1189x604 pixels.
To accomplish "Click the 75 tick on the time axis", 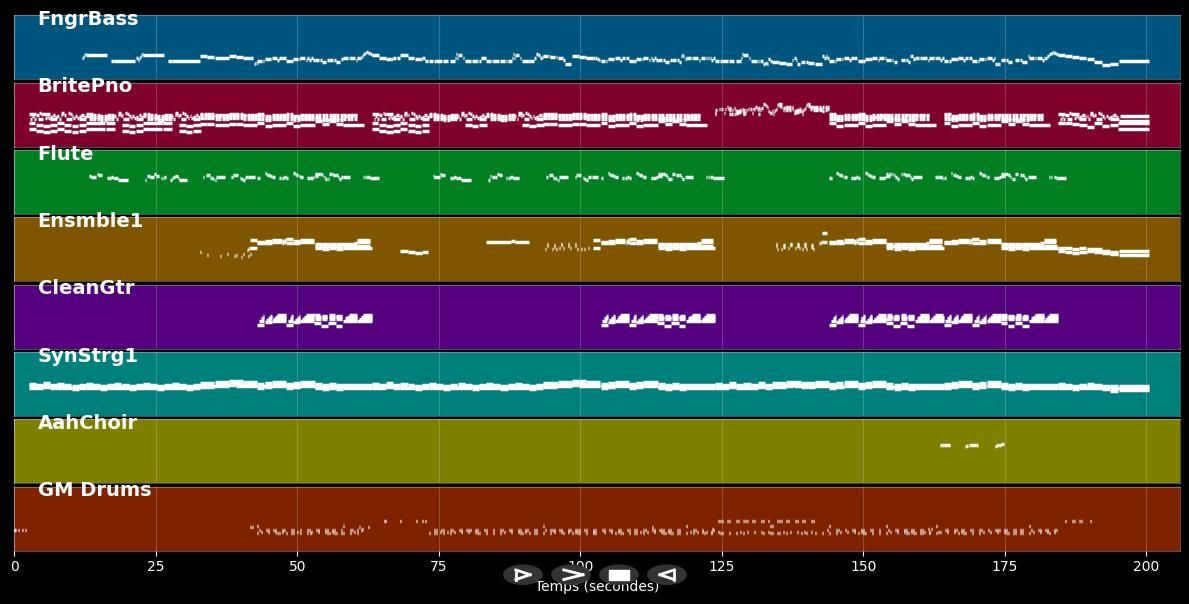I will point(439,565).
